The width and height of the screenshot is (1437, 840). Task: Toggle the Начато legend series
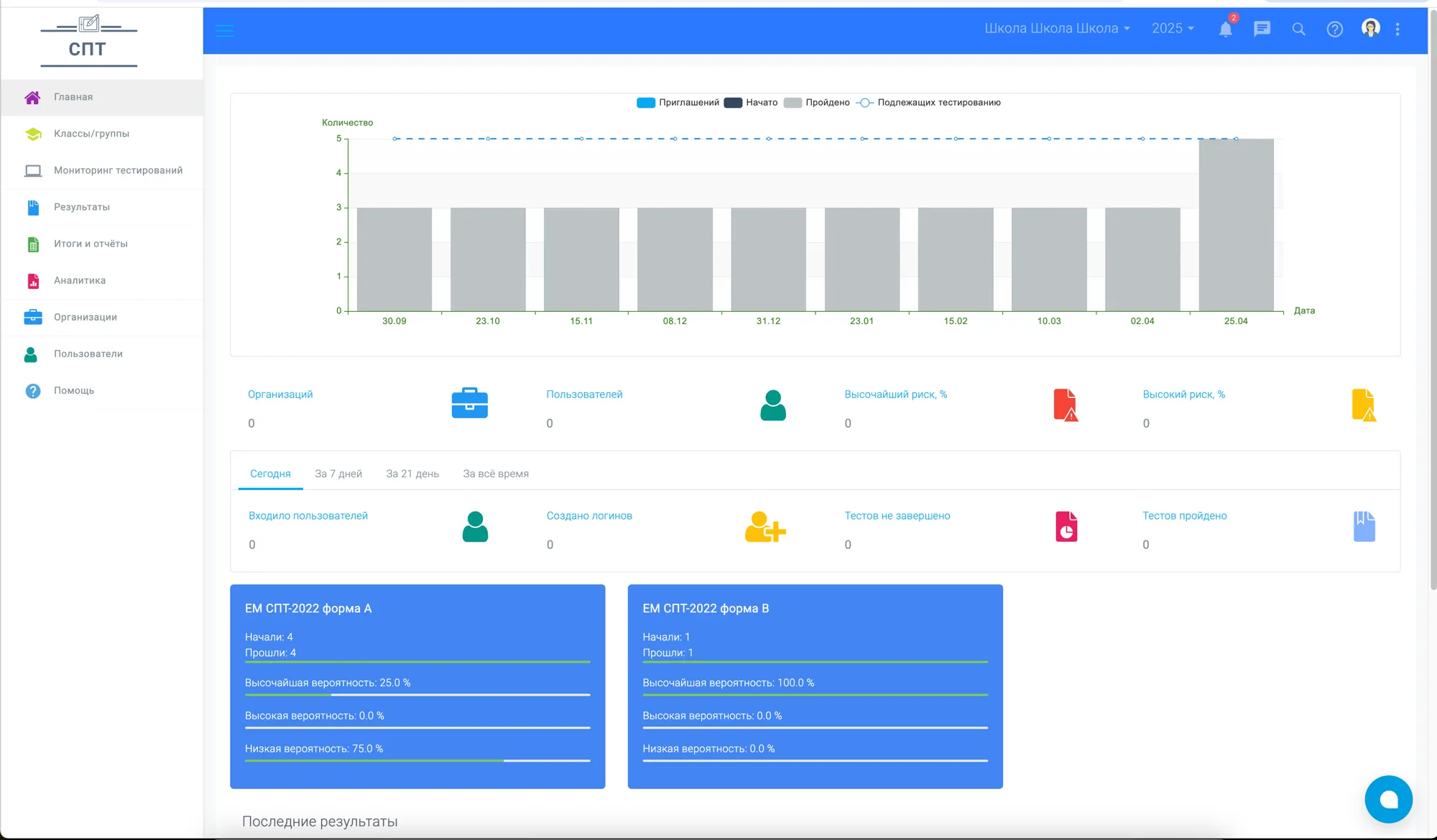click(751, 103)
